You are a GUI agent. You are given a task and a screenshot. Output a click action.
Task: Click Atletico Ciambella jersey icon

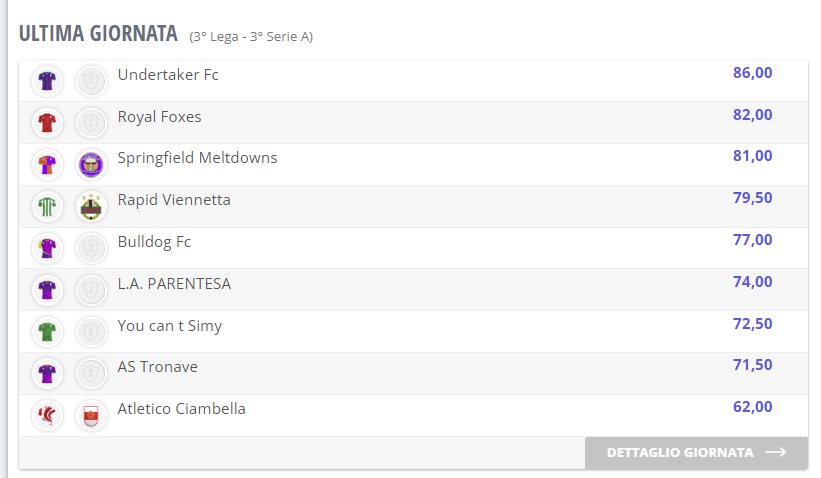point(47,415)
